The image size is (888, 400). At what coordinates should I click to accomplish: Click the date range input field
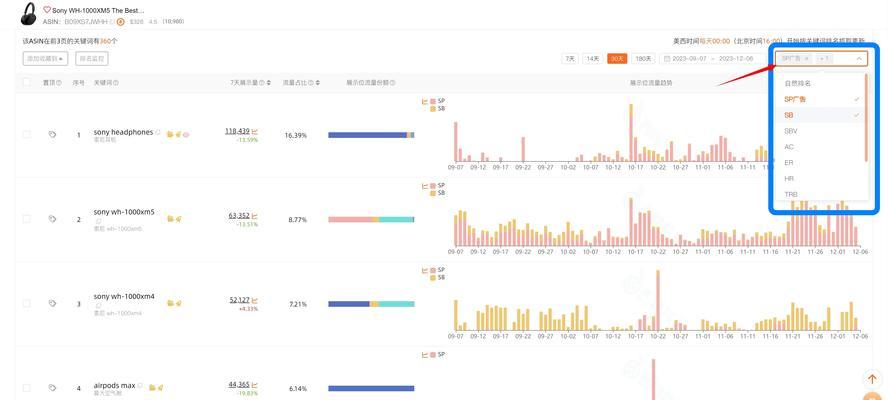click(714, 58)
